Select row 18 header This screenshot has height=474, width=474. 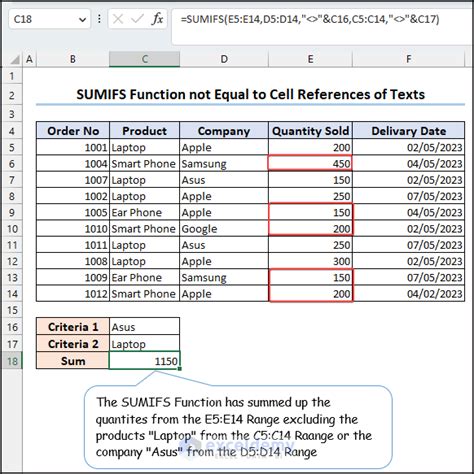[12, 361]
